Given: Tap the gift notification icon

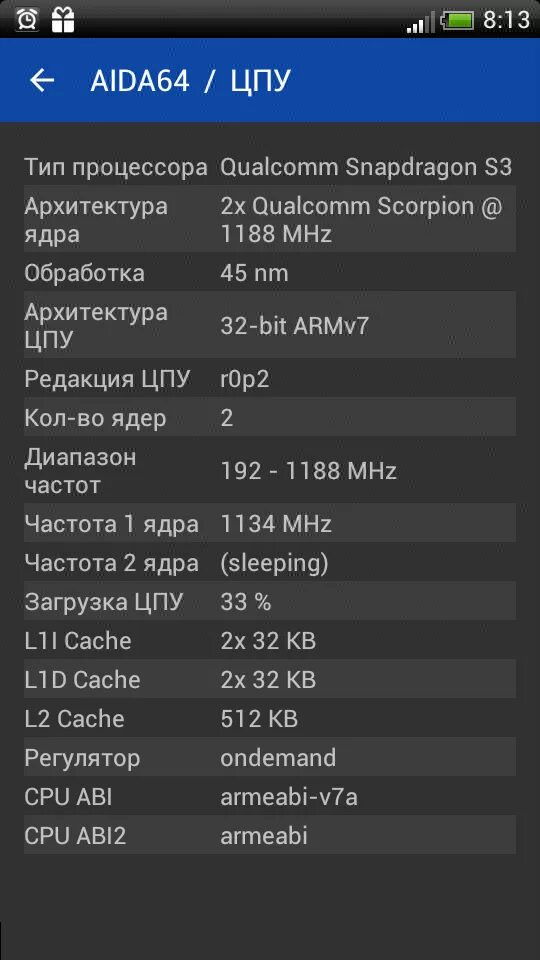Looking at the screenshot, I should point(62,20).
